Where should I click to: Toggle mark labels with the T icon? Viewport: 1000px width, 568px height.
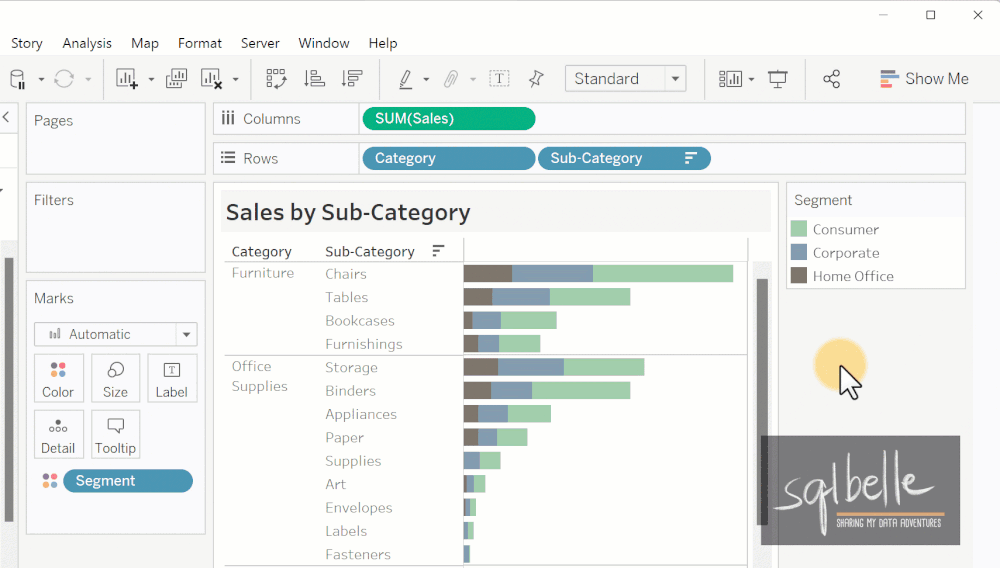[499, 79]
